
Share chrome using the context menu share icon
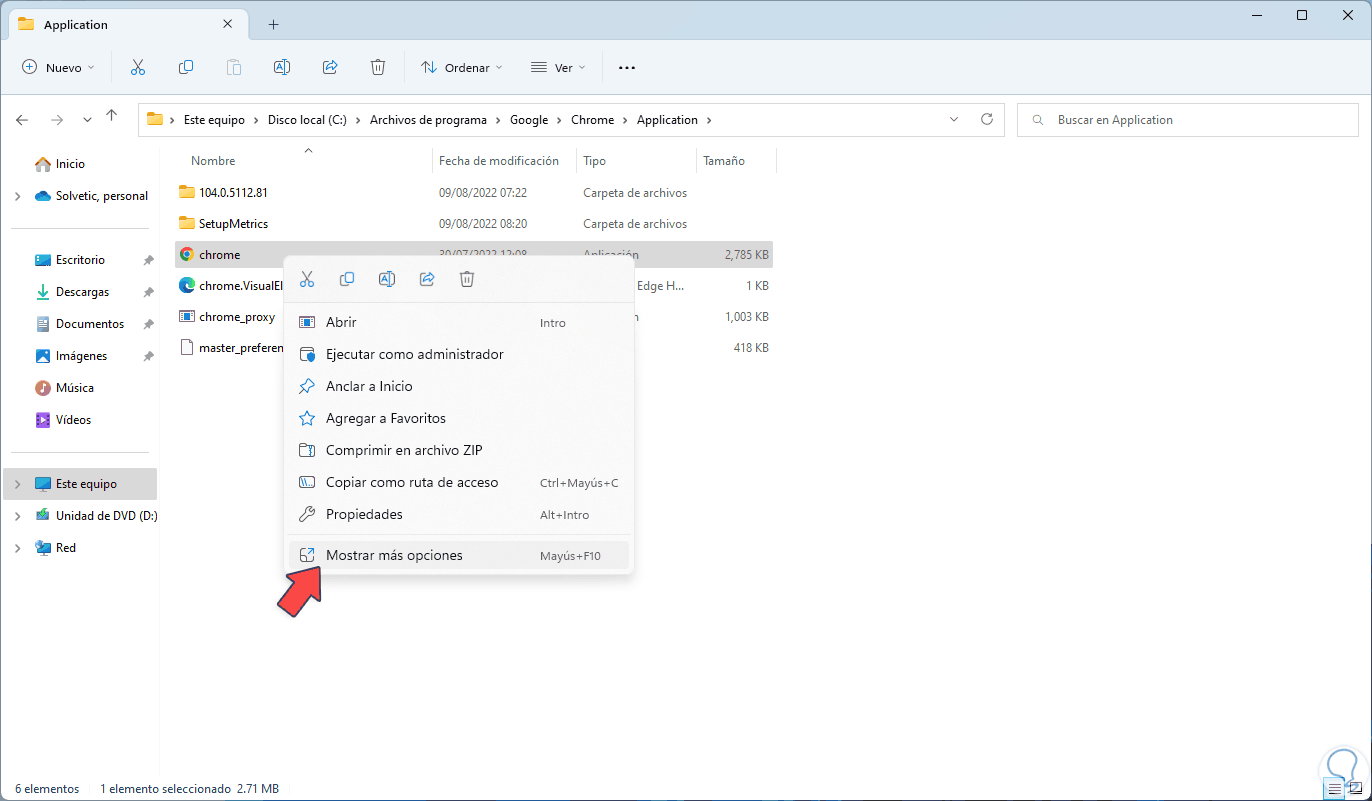click(x=427, y=279)
